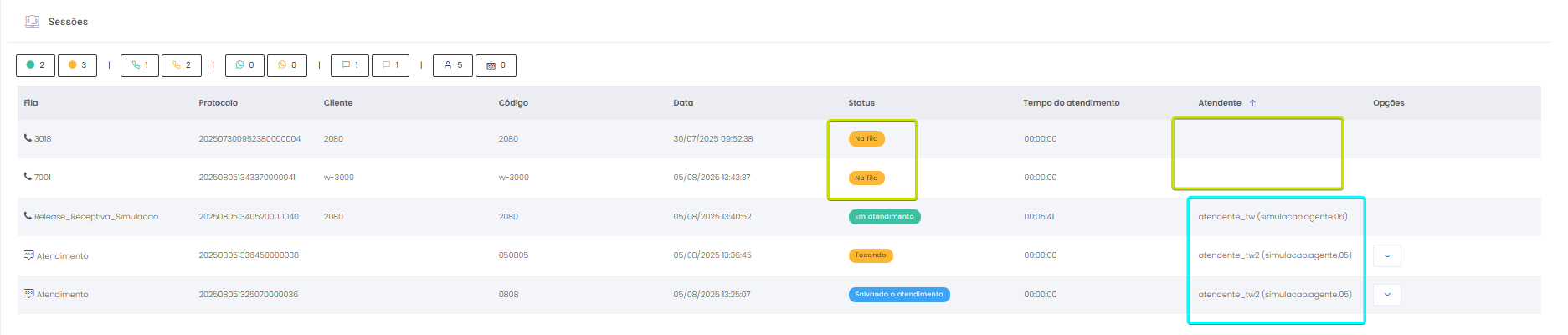The height and width of the screenshot is (335, 1568).
Task: Expand options for protocol ending 0036
Action: tap(1386, 295)
